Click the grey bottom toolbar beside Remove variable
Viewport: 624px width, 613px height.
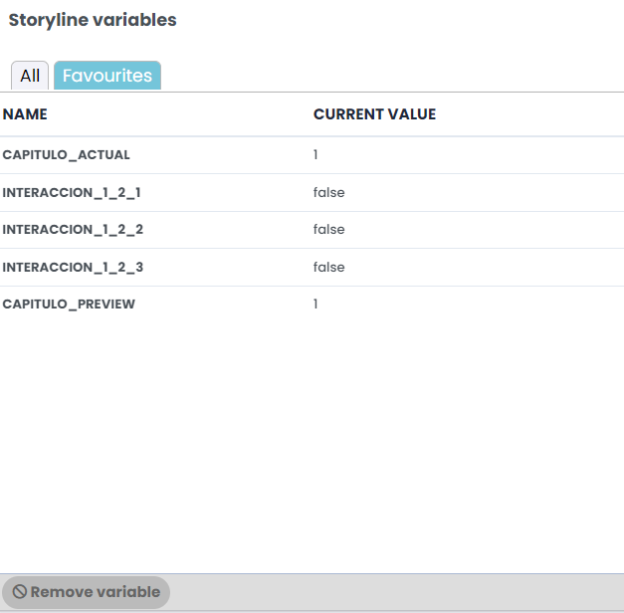[x=397, y=592]
